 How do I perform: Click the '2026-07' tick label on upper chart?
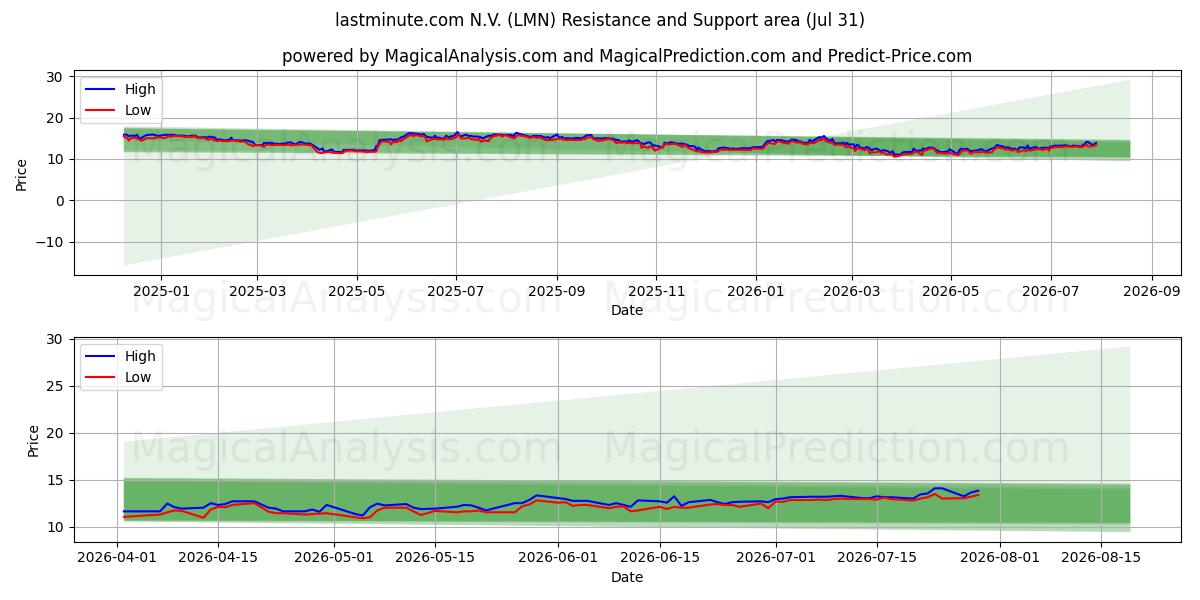click(1050, 291)
